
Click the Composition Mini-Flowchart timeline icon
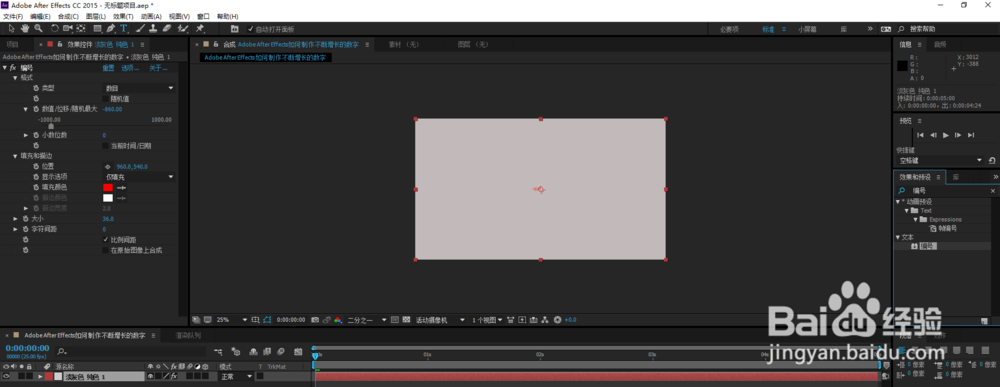point(218,351)
